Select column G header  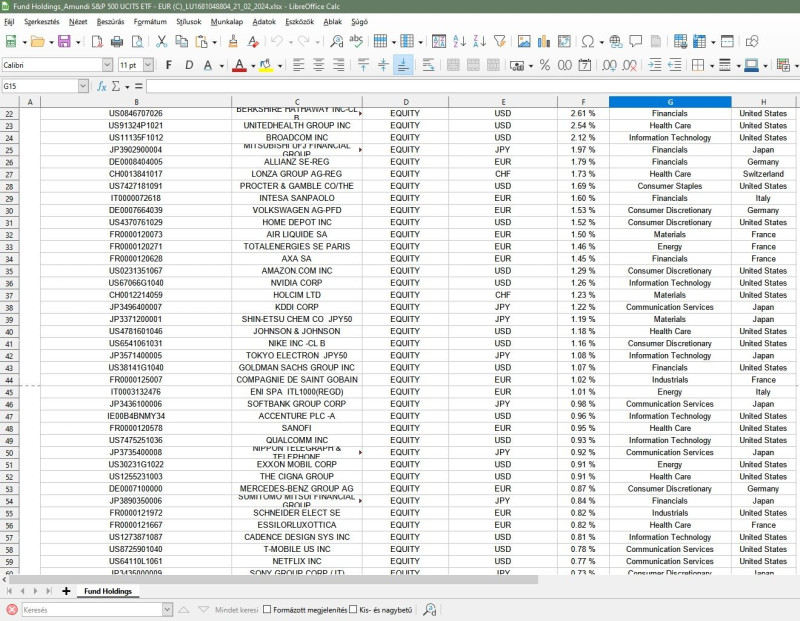[670, 102]
